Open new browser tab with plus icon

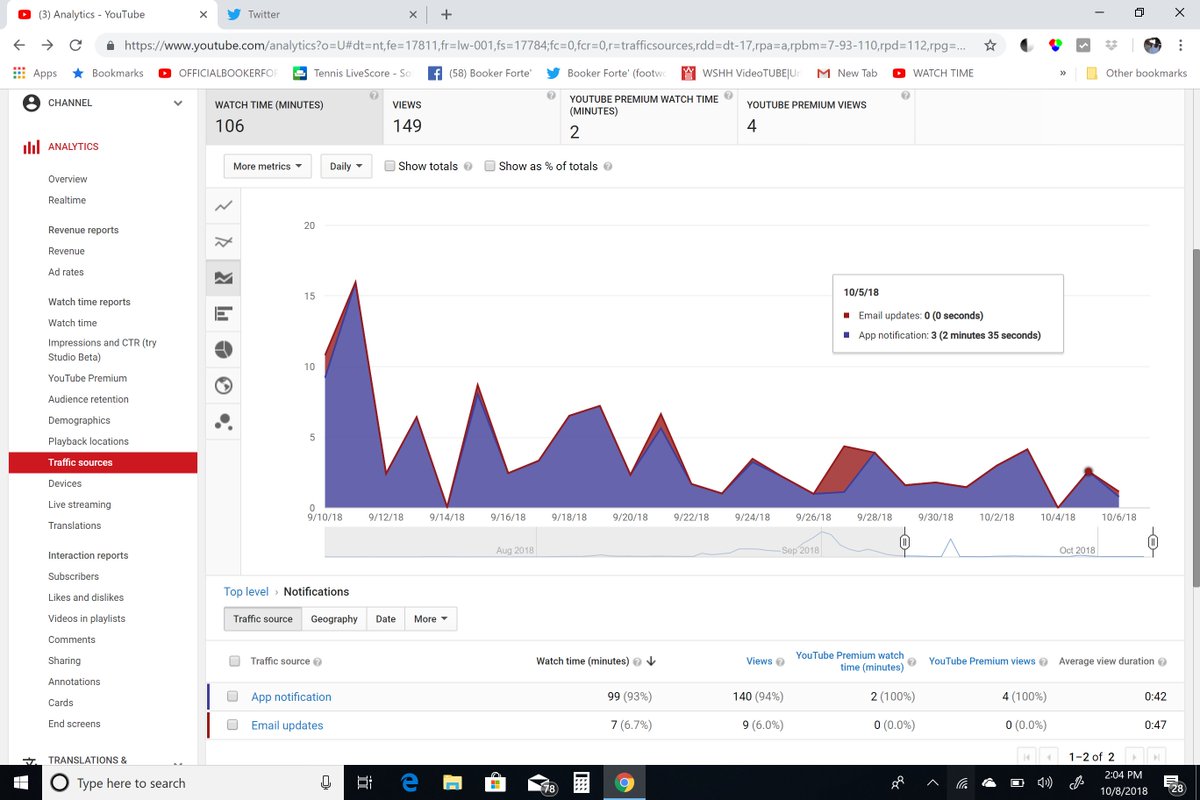tap(446, 14)
